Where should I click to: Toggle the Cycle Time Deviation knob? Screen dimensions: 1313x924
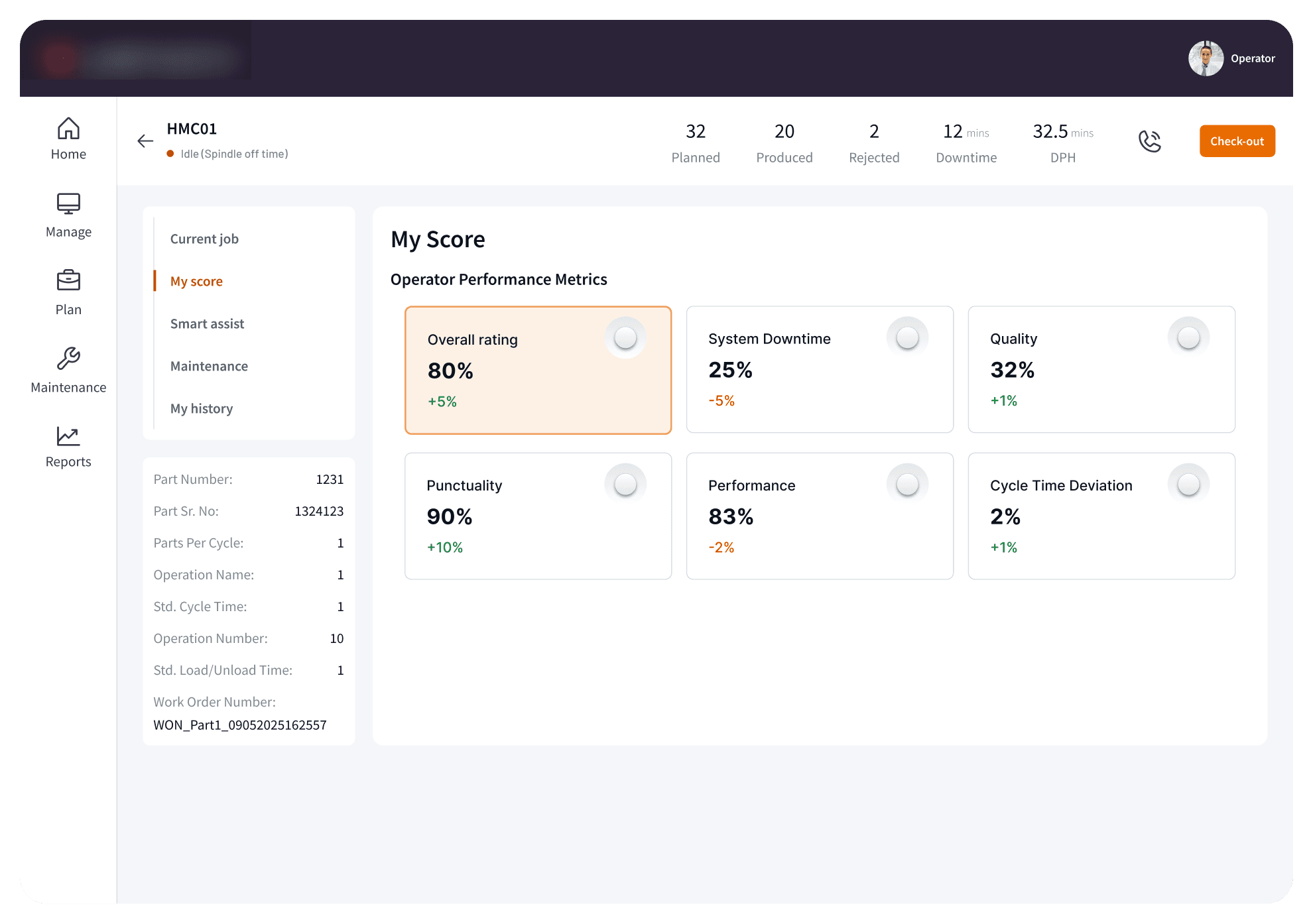pyautogui.click(x=1188, y=485)
